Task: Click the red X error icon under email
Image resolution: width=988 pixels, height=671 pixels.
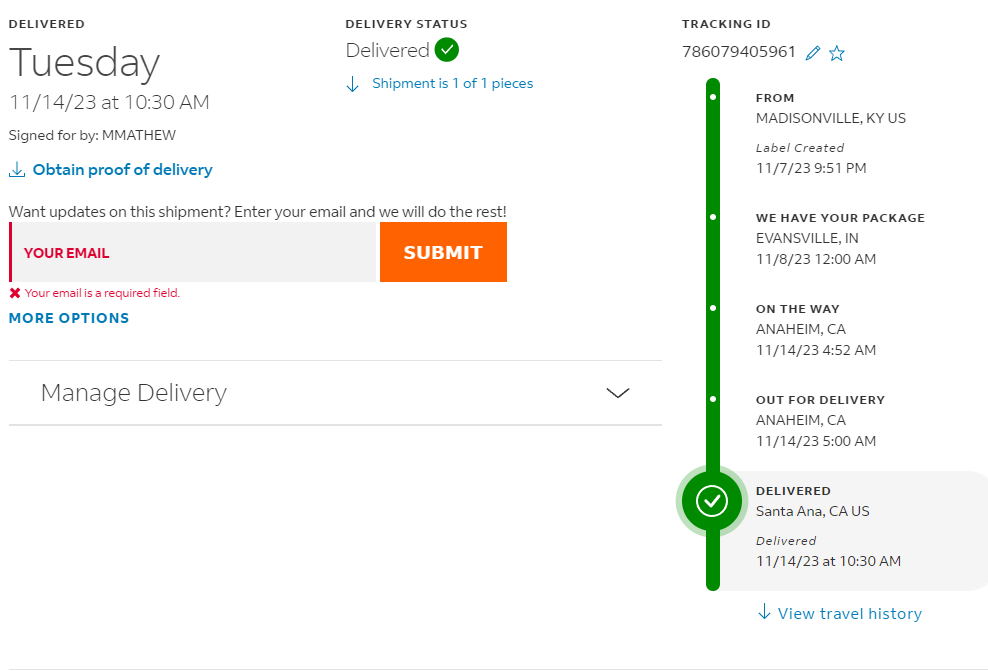Action: (15, 293)
